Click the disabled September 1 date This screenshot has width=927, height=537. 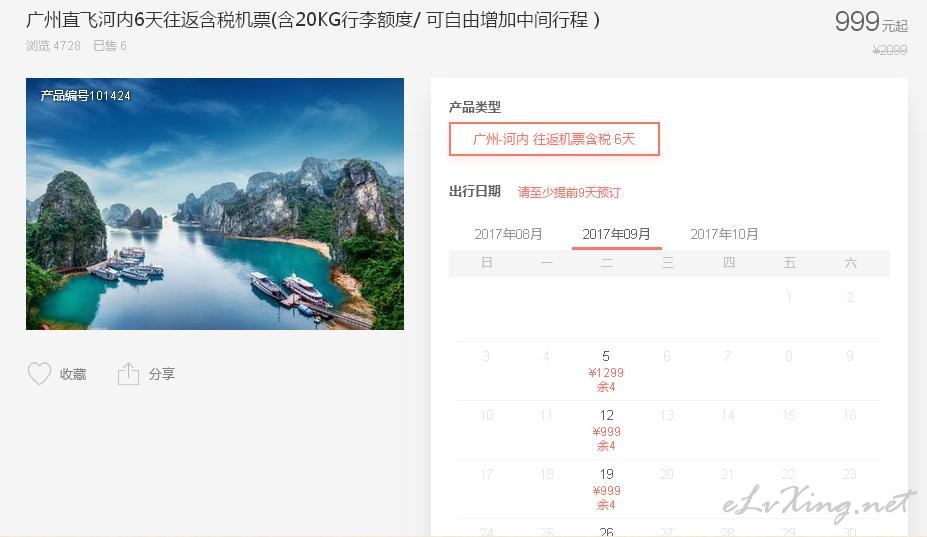point(789,297)
